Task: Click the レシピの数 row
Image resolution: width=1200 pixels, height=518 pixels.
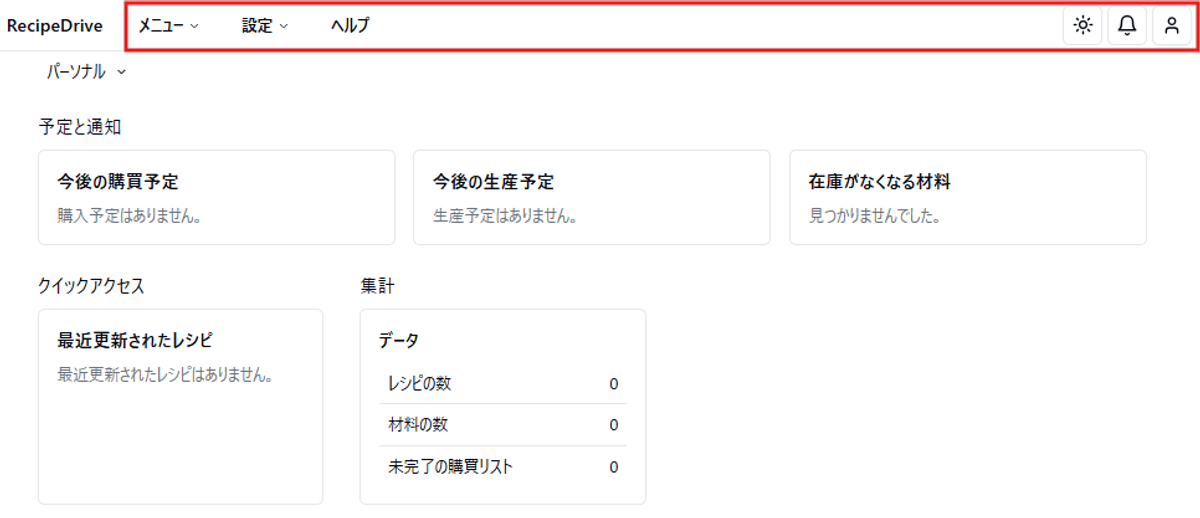Action: point(503,383)
